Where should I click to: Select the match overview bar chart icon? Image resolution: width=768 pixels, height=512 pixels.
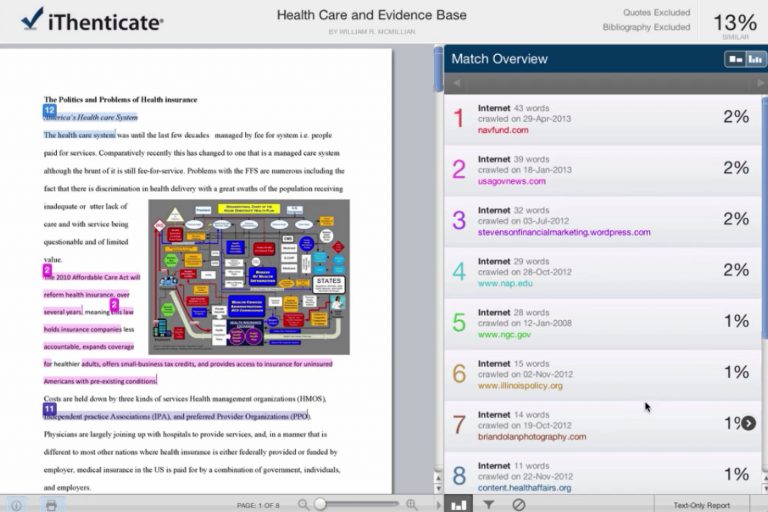click(x=459, y=505)
